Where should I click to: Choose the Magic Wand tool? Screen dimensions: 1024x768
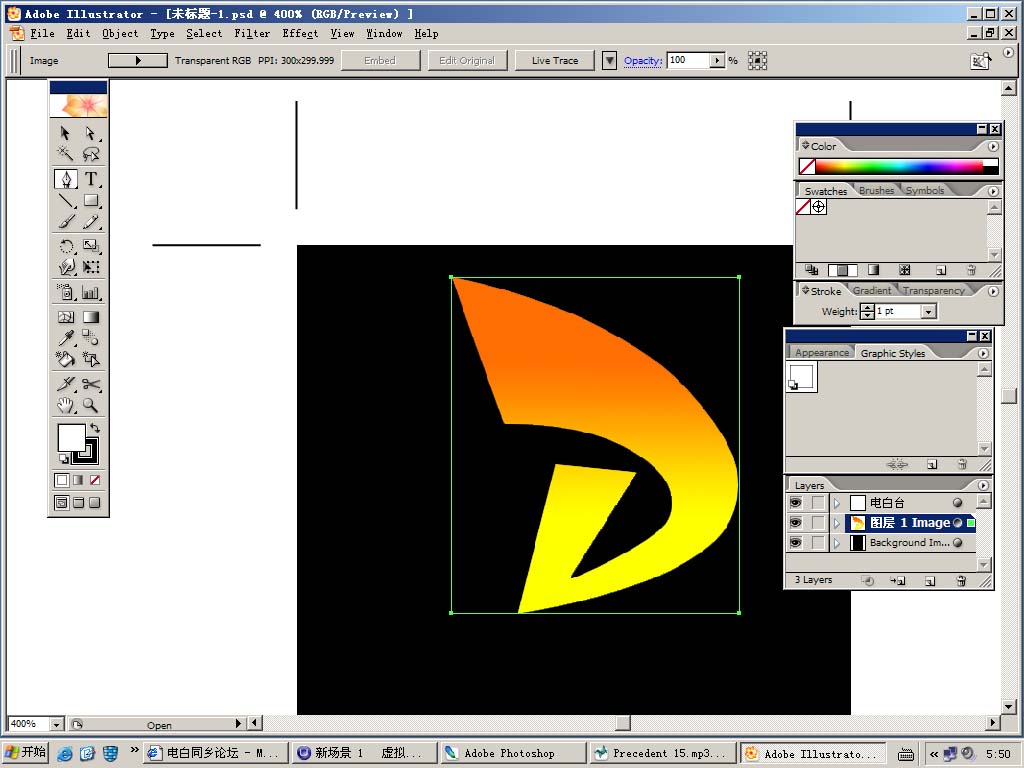tap(66, 154)
